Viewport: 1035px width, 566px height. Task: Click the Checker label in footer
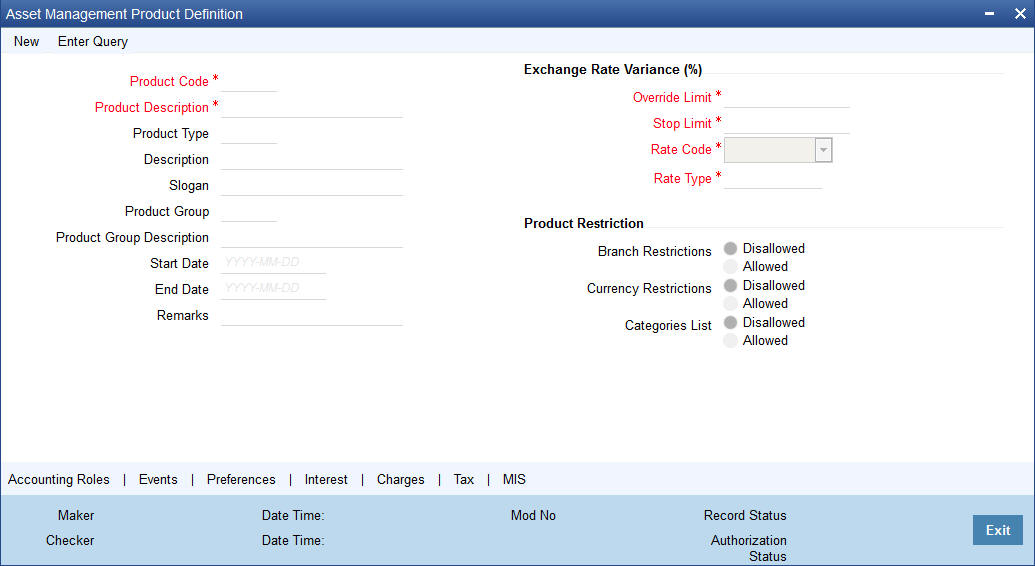click(70, 540)
